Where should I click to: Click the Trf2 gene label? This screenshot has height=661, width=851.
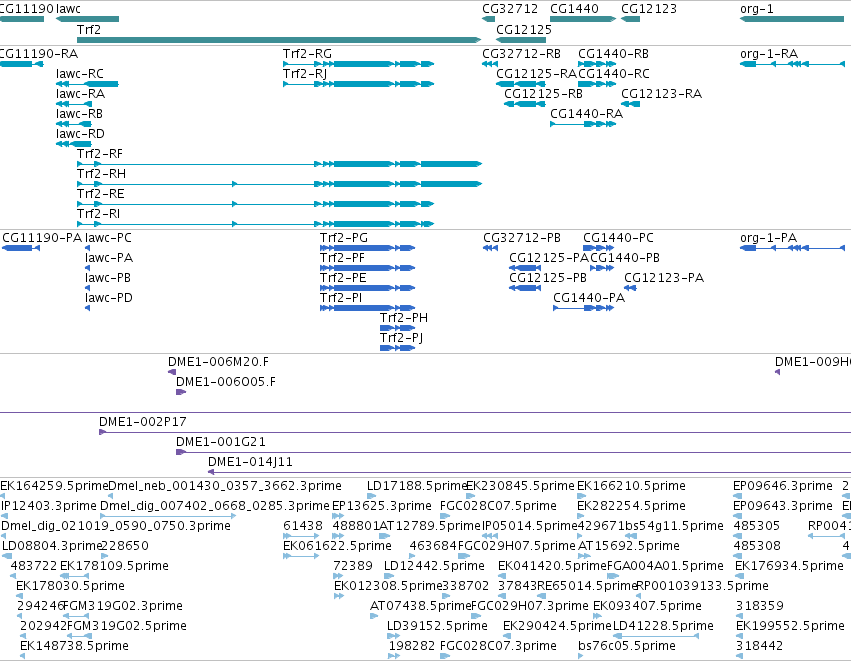pos(89,30)
